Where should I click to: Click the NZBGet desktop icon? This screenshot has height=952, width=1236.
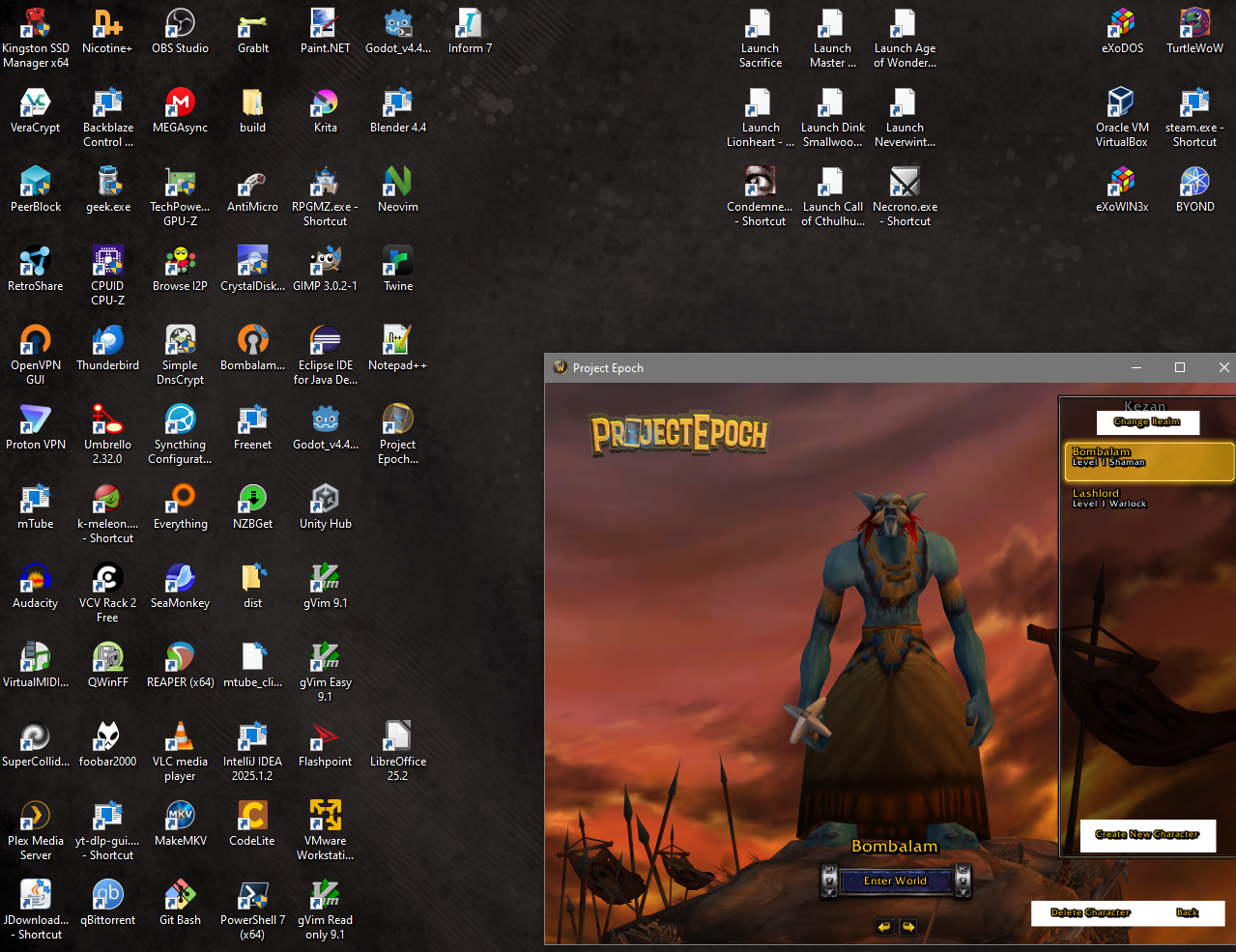pos(252,507)
